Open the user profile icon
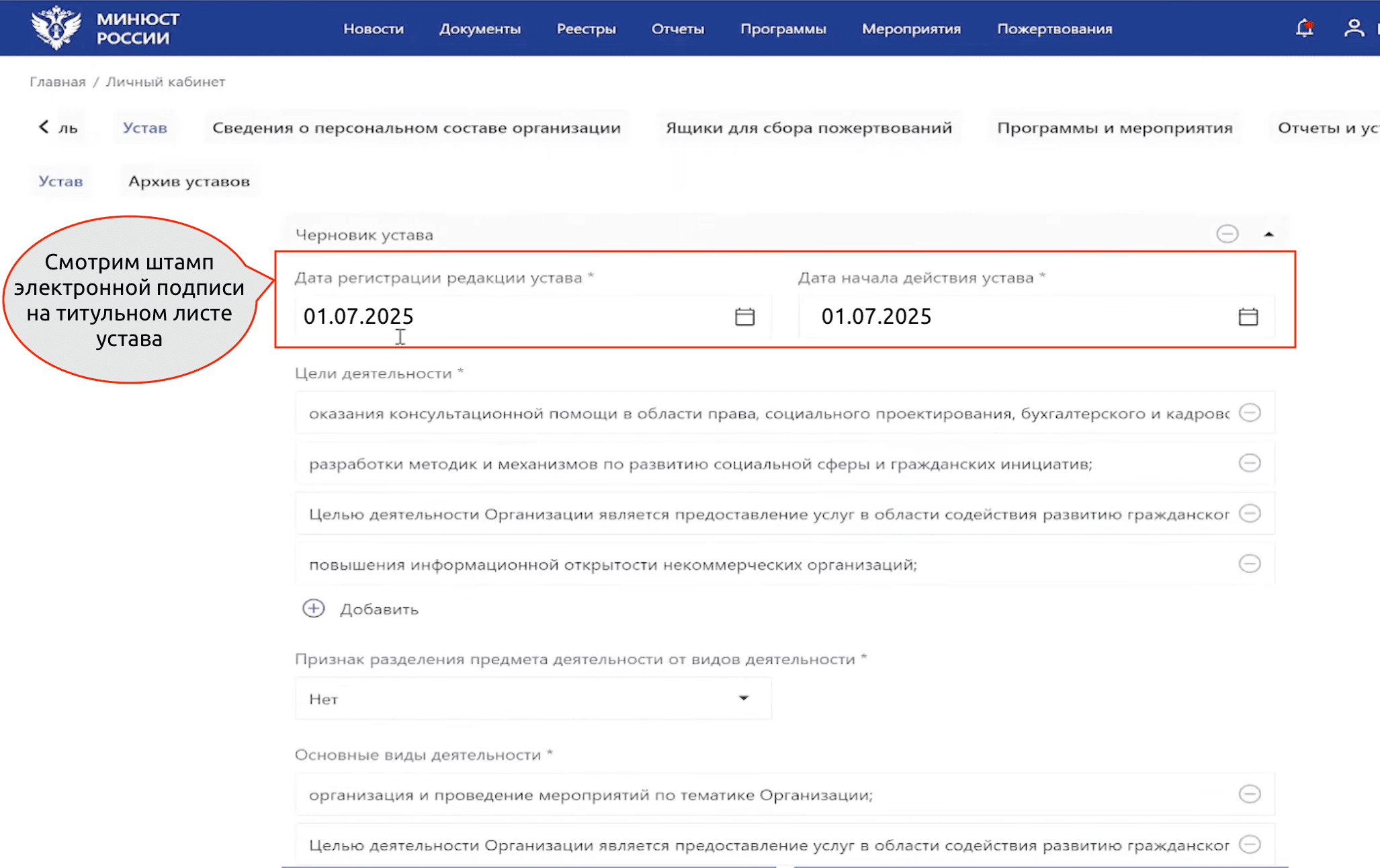The width and height of the screenshot is (1380, 868). coord(1354,28)
